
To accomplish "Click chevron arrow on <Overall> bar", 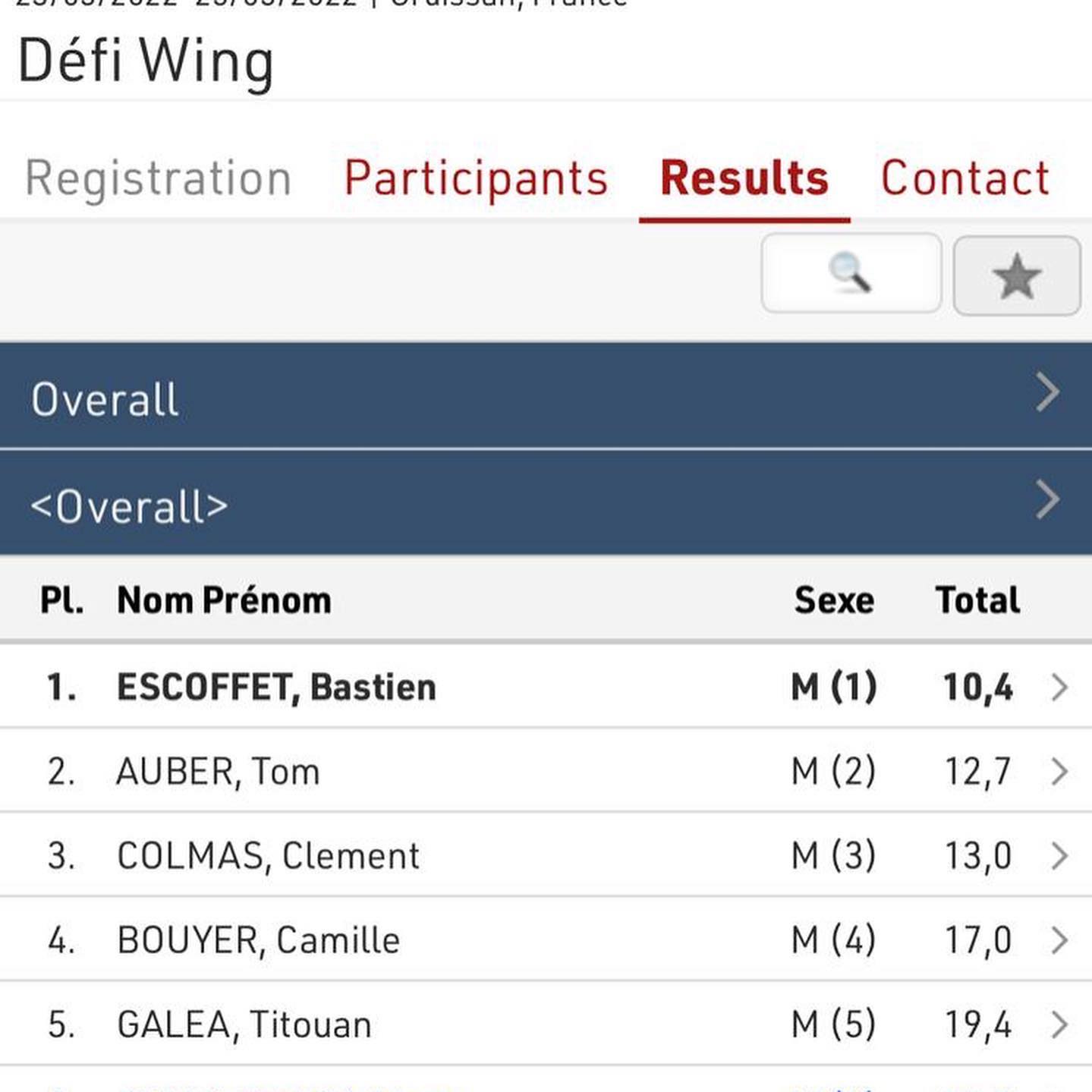I will [x=1048, y=500].
